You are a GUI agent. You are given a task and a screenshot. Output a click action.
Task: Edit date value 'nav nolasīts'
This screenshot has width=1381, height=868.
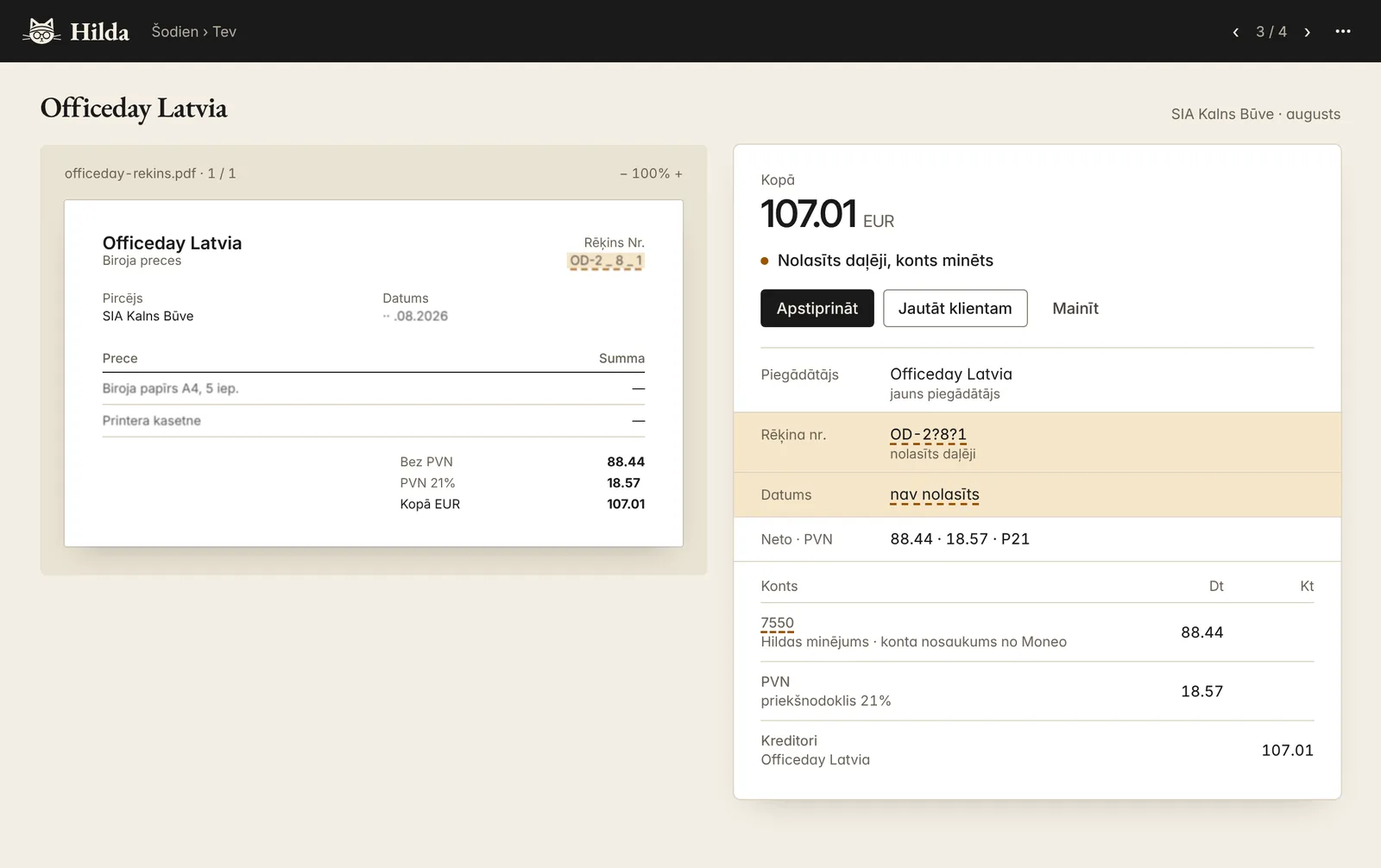[935, 494]
